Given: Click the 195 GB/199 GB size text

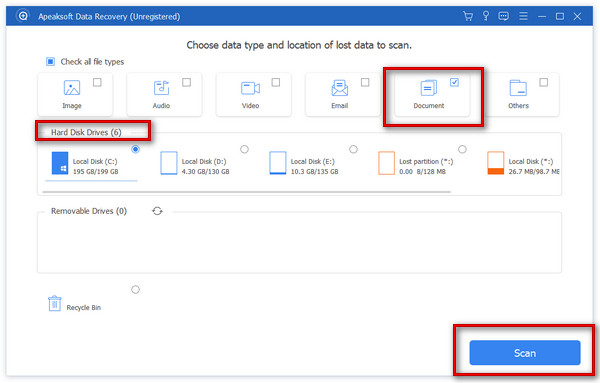Looking at the screenshot, I should (x=96, y=172).
